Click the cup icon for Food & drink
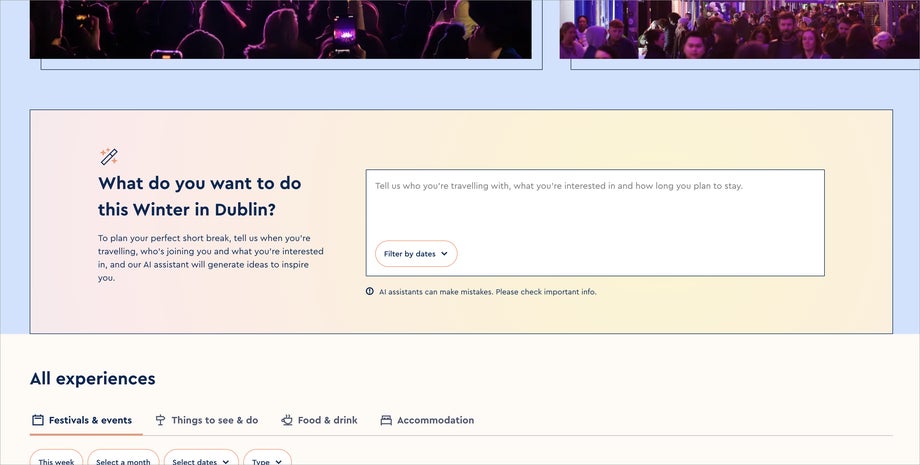Screen dimensions: 920x465 (286, 420)
